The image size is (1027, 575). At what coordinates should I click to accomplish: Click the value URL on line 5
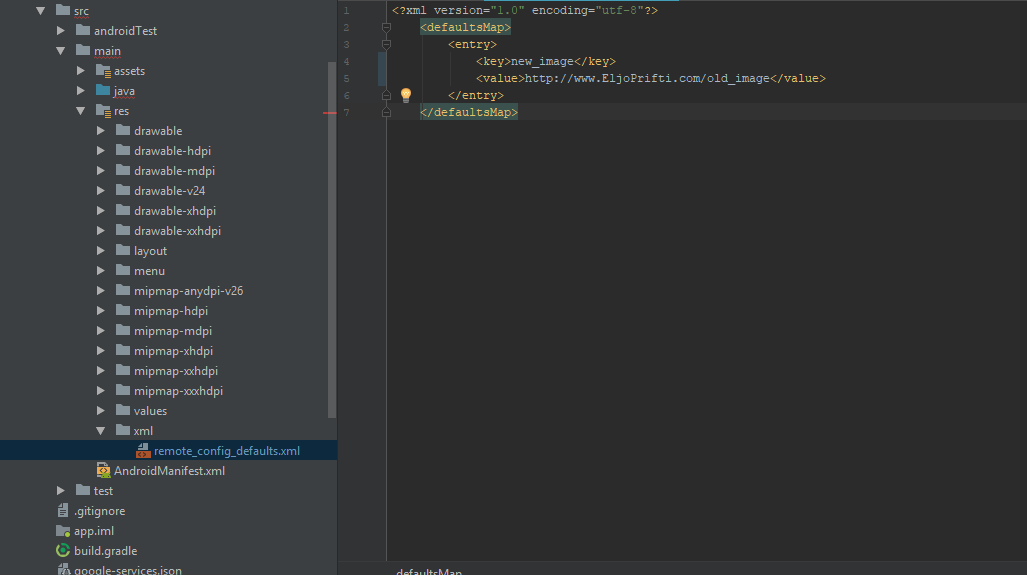[x=647, y=79]
